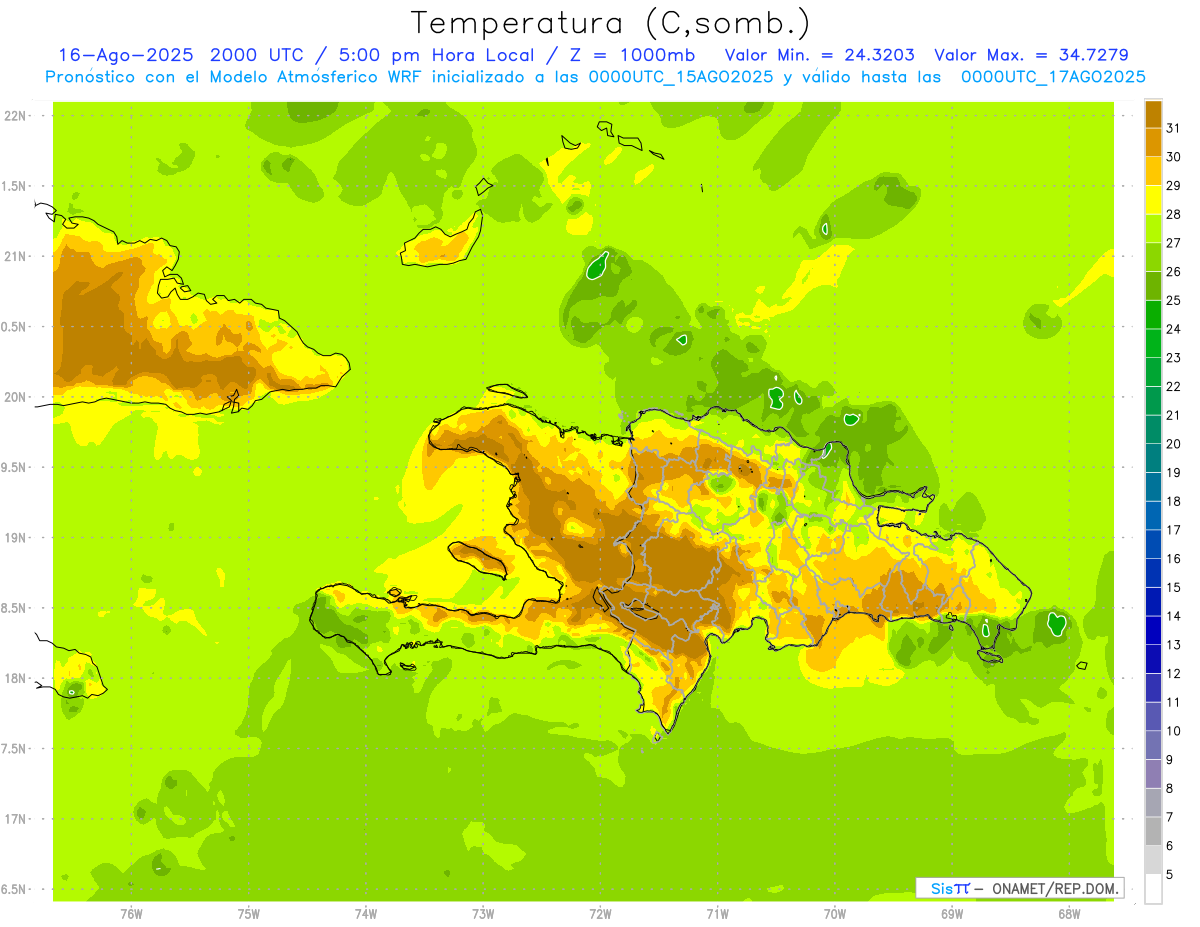
Task: Click the '22N' latitude label
Action: (x=15, y=116)
